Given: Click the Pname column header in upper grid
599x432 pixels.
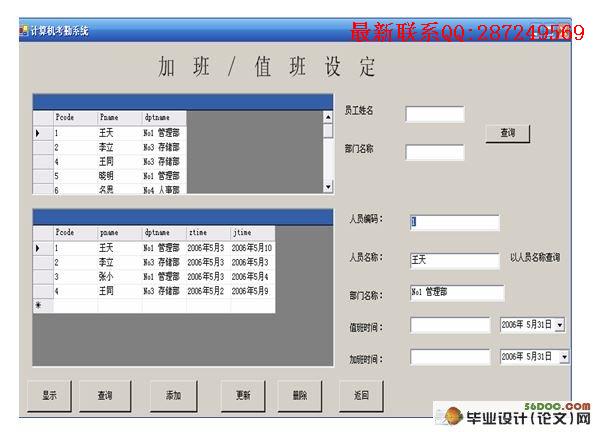Looking at the screenshot, I should pyautogui.click(x=120, y=117).
